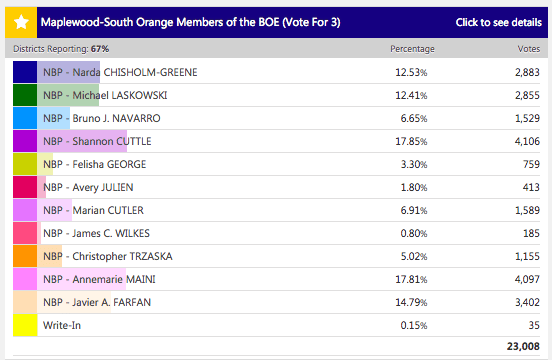Click the Maplewood-South Orange BOE title
The height and width of the screenshot is (360, 552).
point(190,22)
